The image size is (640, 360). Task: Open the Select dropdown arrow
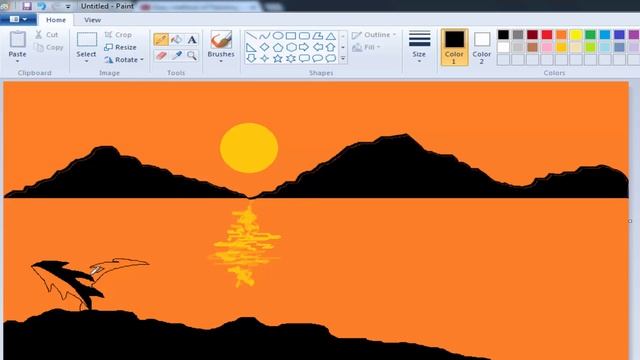[87, 61]
